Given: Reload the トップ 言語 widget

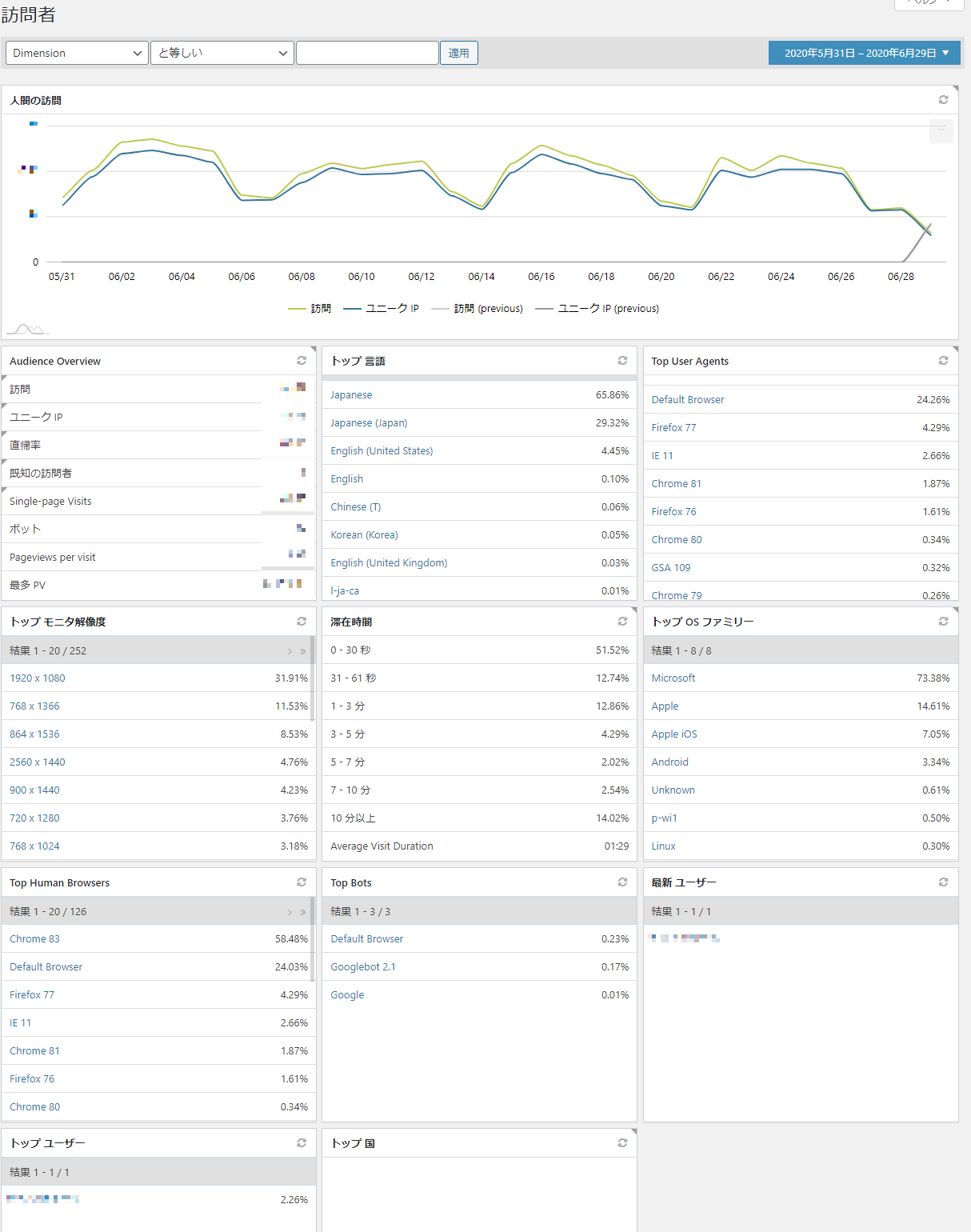Looking at the screenshot, I should pyautogui.click(x=622, y=361).
